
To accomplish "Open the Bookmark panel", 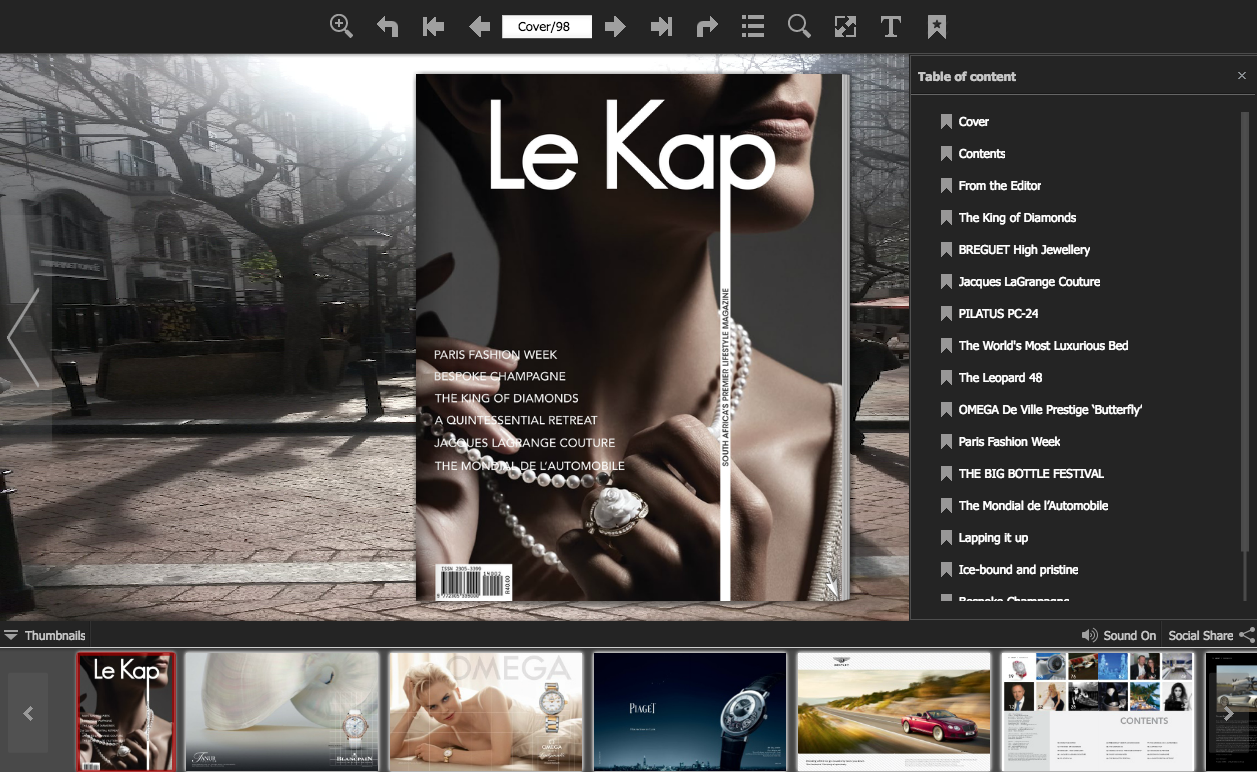I will point(936,26).
